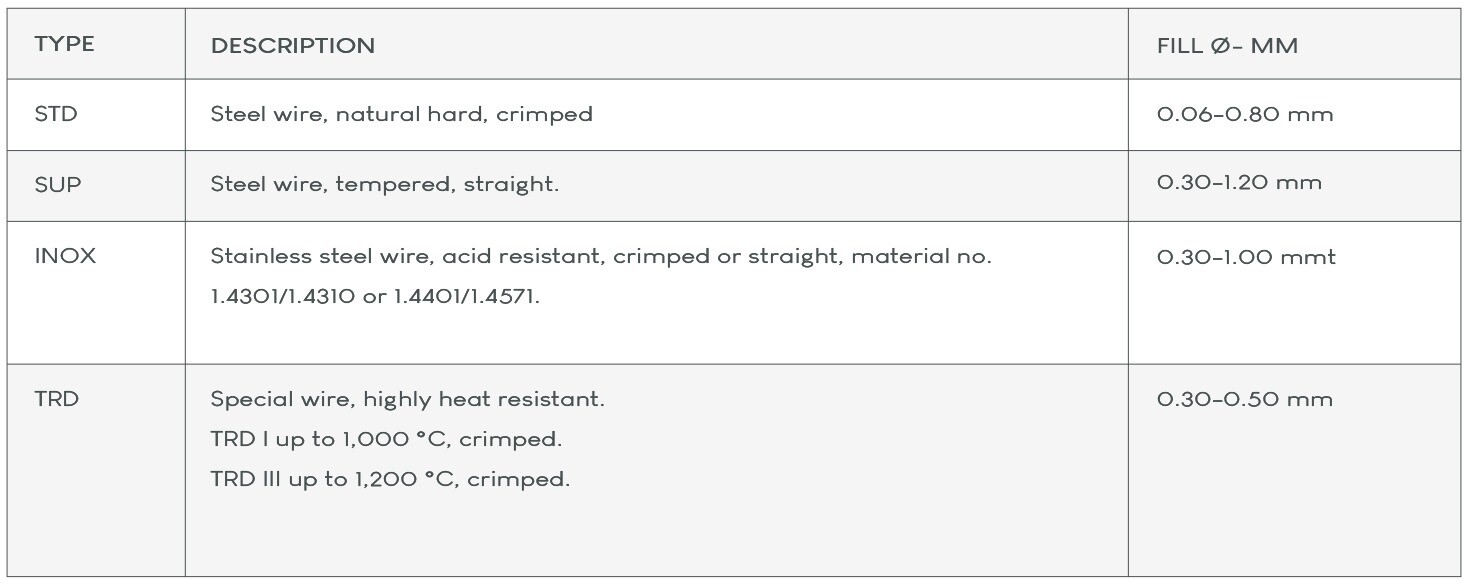The width and height of the screenshot is (1467, 584).
Task: Select the 0.06-0.80 mm fill value
Action: 1244,114
